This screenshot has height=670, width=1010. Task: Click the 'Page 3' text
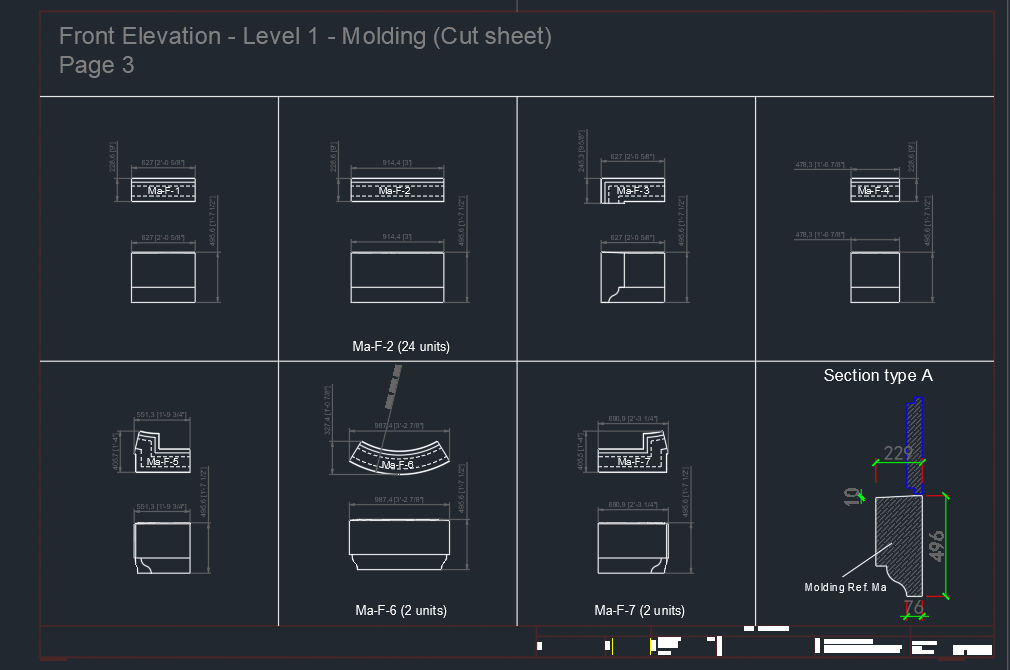click(x=97, y=65)
